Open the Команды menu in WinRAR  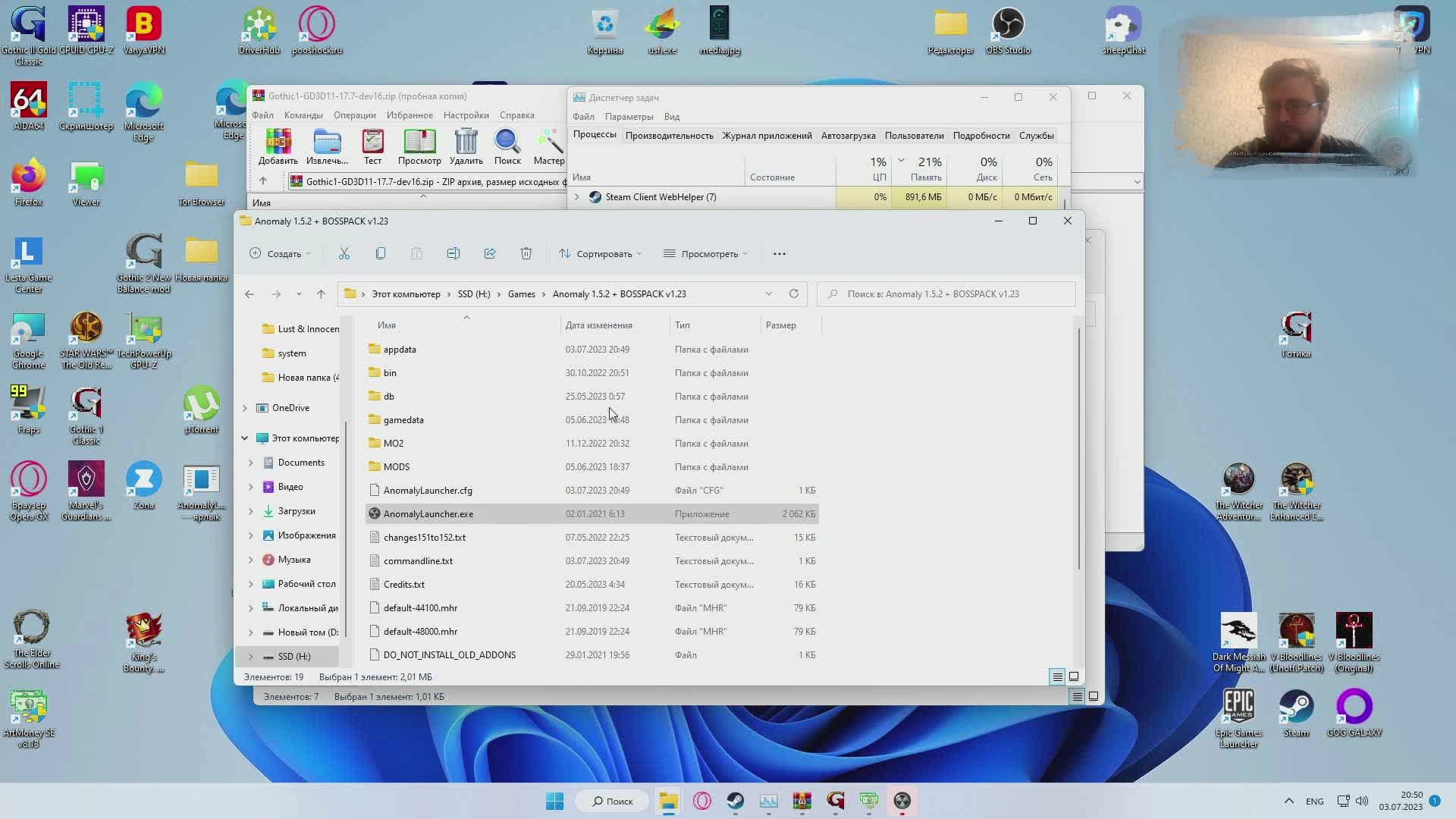[303, 115]
